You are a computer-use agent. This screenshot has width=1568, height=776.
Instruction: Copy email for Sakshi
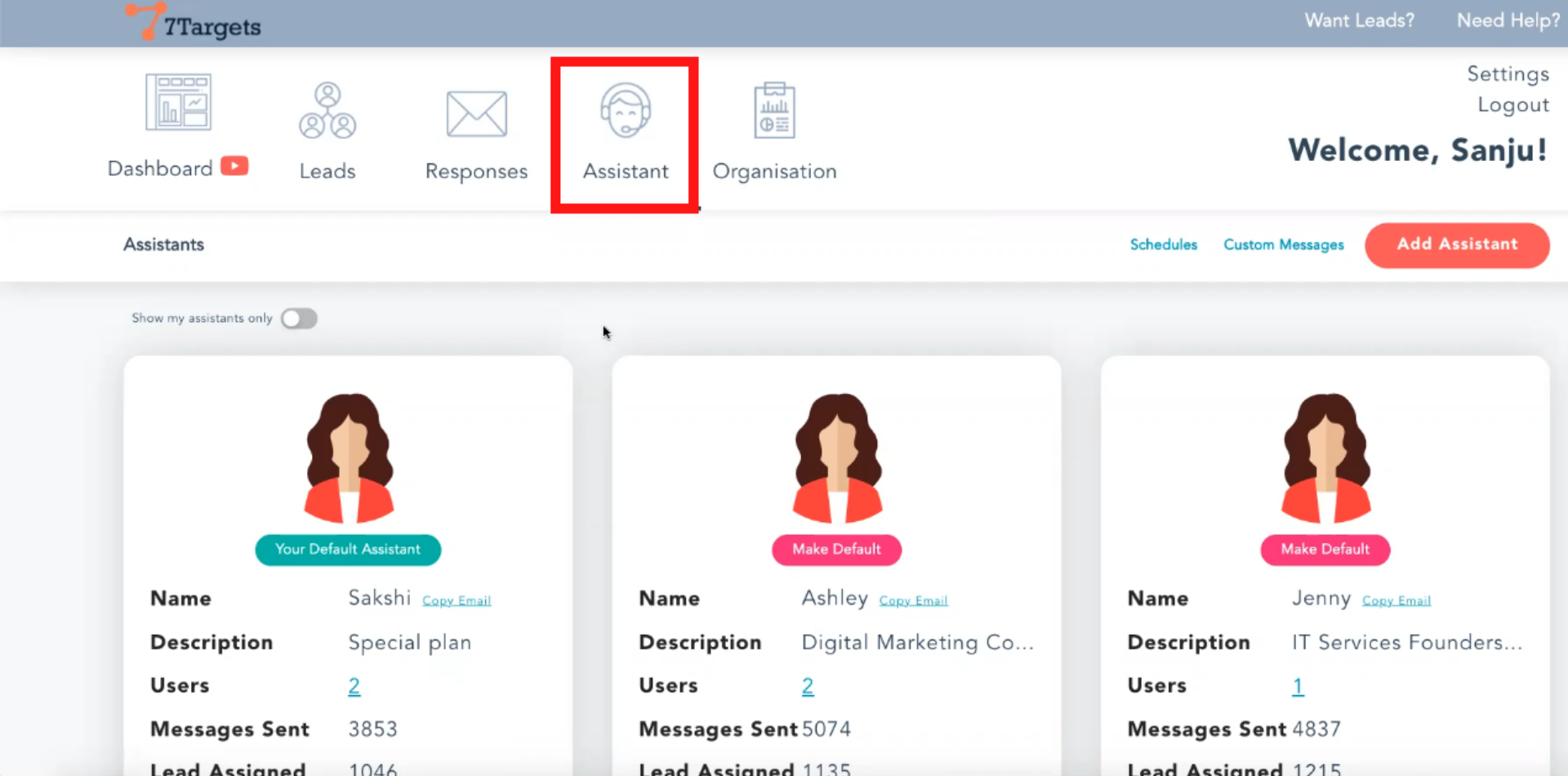click(x=457, y=601)
